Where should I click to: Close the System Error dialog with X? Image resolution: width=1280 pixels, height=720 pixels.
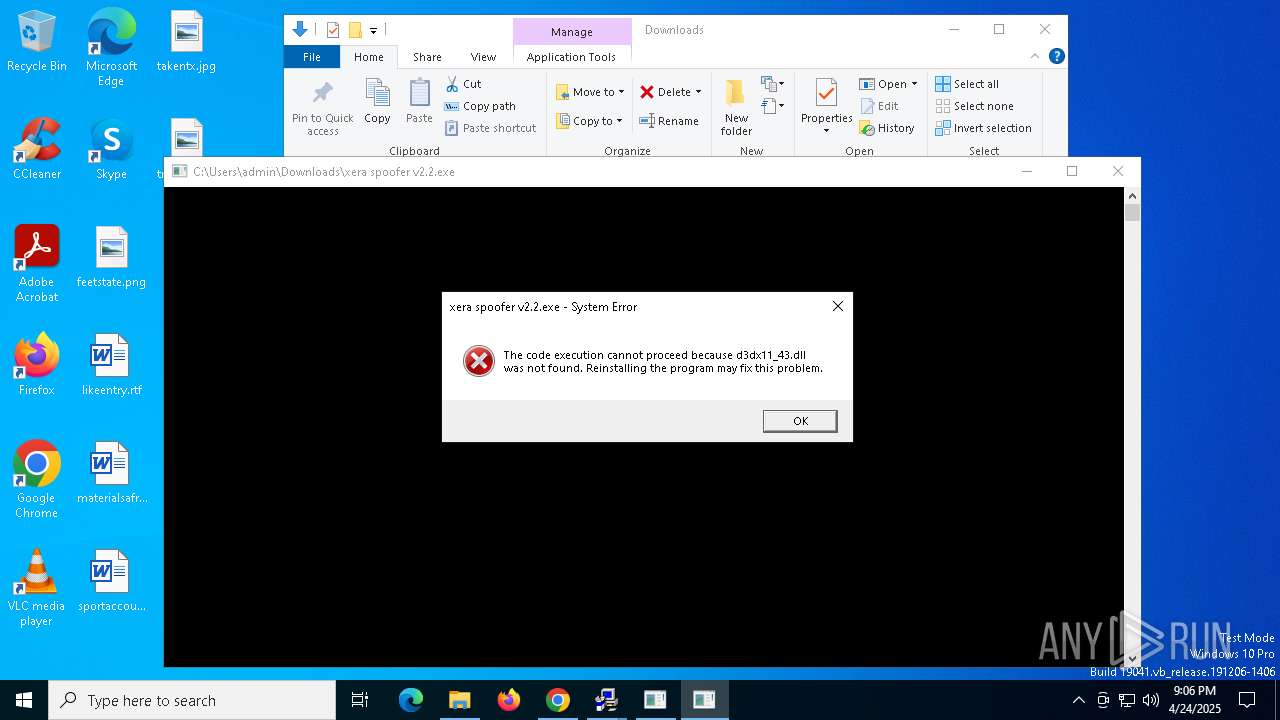click(838, 306)
